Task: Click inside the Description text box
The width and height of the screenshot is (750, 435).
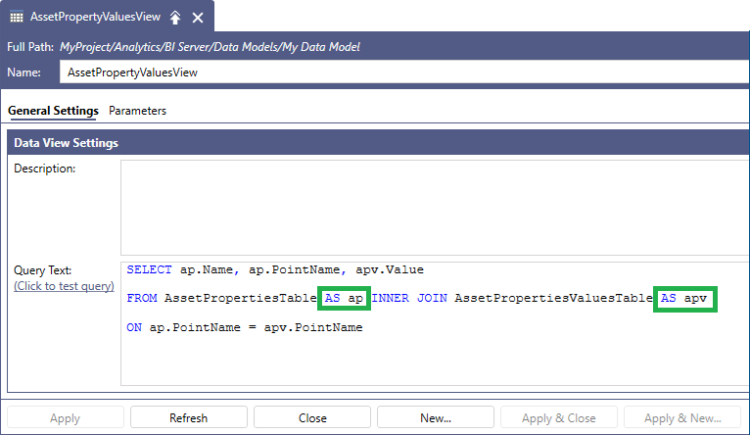Action: (x=434, y=208)
